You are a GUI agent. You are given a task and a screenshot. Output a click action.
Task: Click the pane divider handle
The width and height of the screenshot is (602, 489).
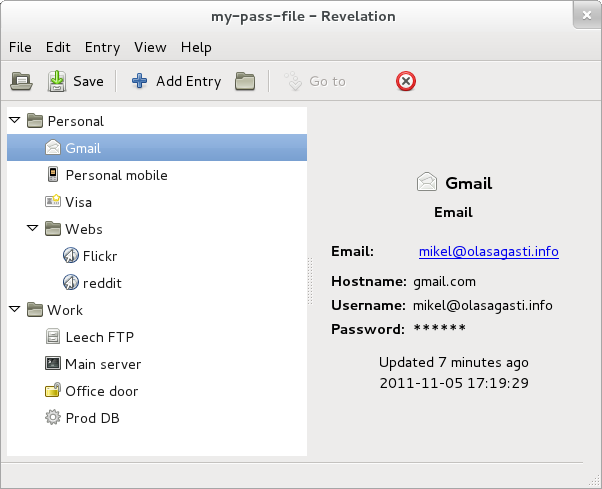pos(309,281)
